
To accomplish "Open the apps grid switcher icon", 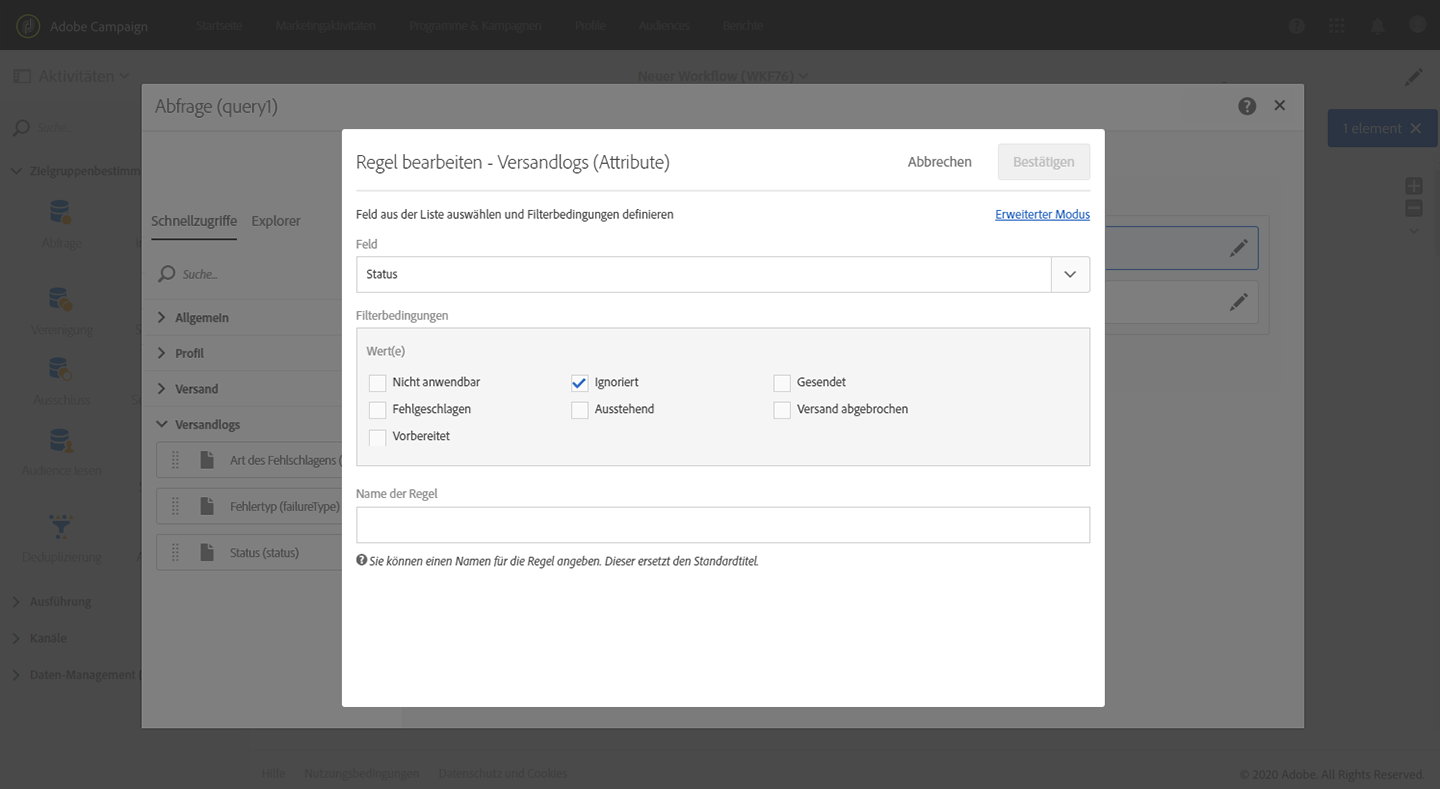I will pyautogui.click(x=1337, y=26).
